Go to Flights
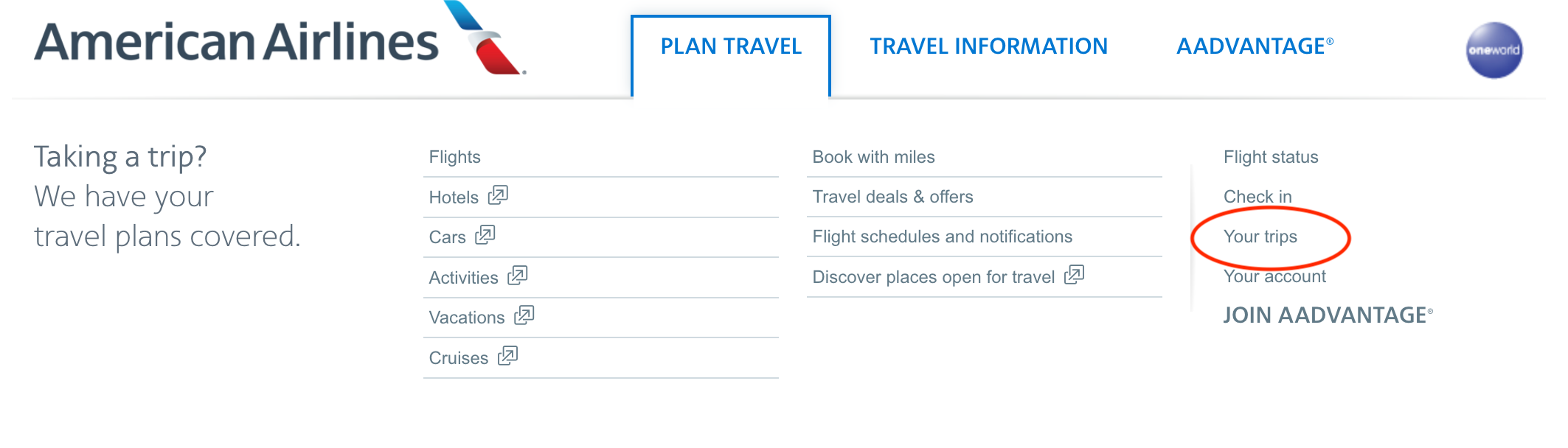 [454, 157]
